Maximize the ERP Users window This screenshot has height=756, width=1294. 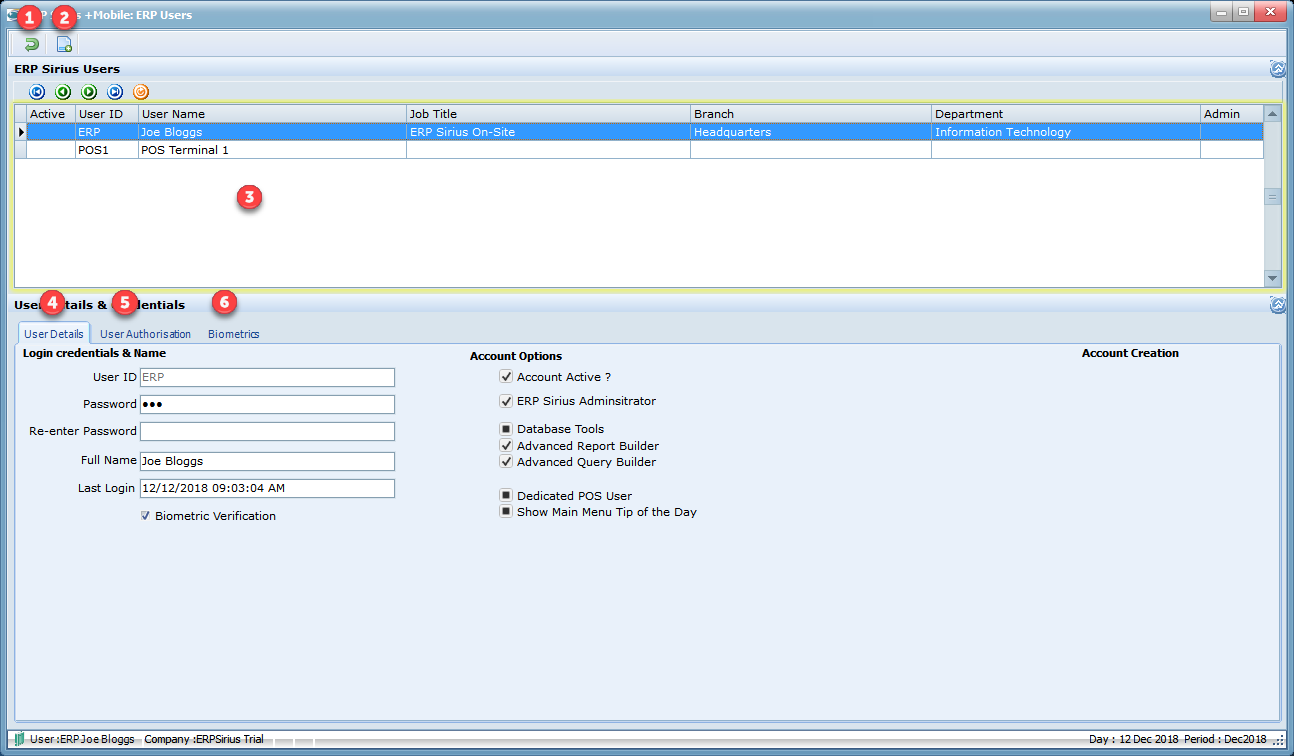(1242, 12)
